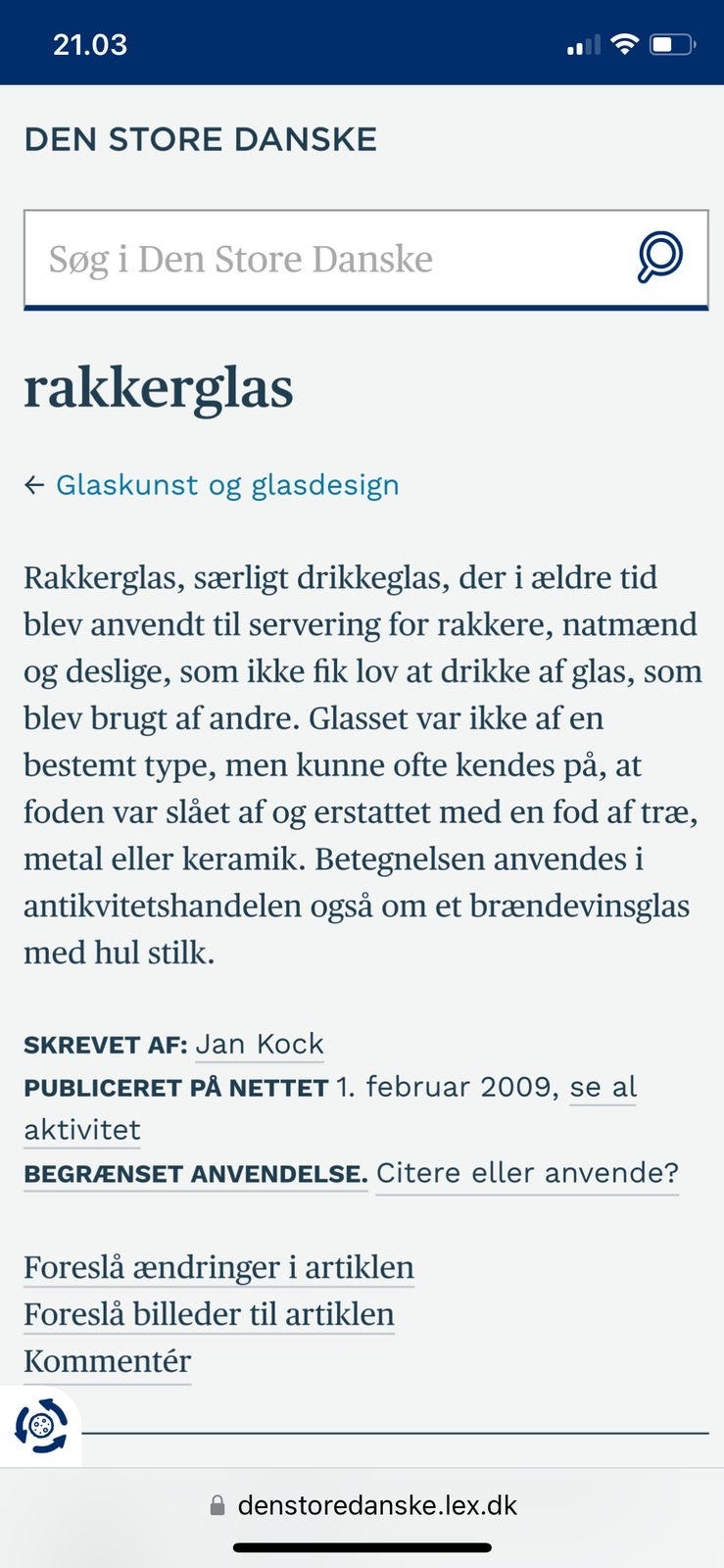Image resolution: width=724 pixels, height=1568 pixels.
Task: Open 'Citere eller anvende?' link
Action: click(x=526, y=1172)
